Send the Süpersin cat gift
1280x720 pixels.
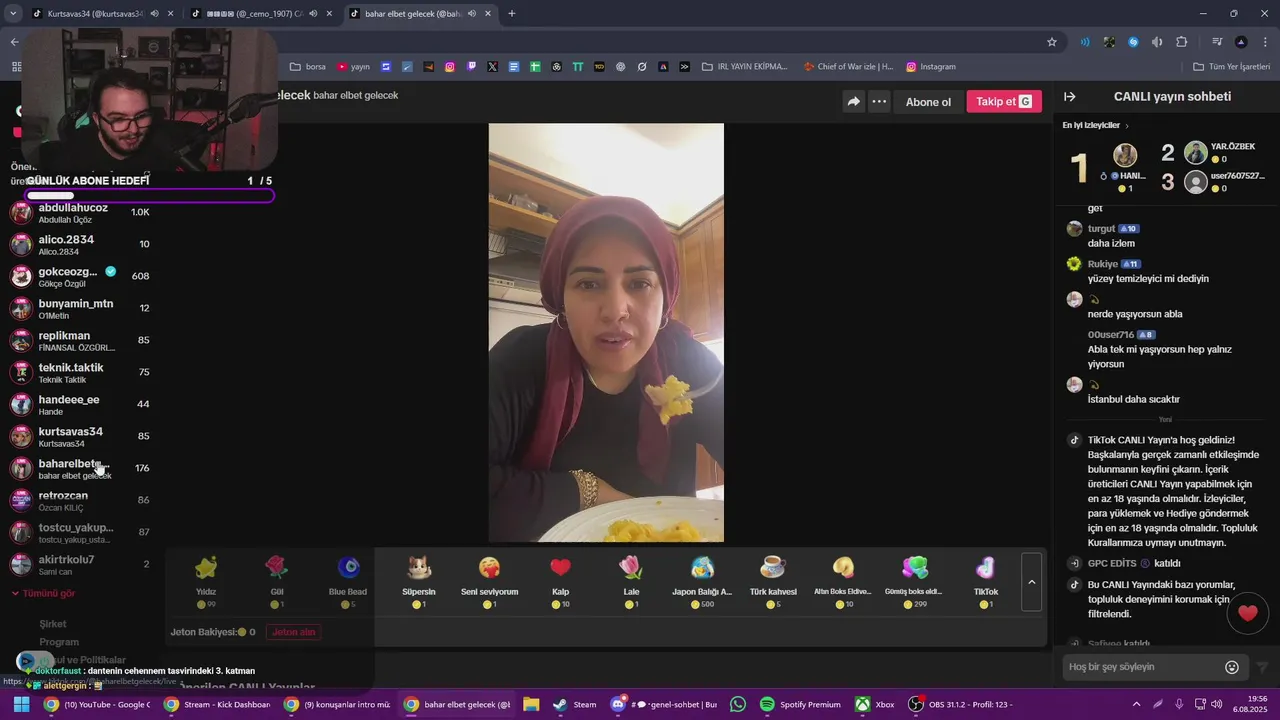coord(419,581)
